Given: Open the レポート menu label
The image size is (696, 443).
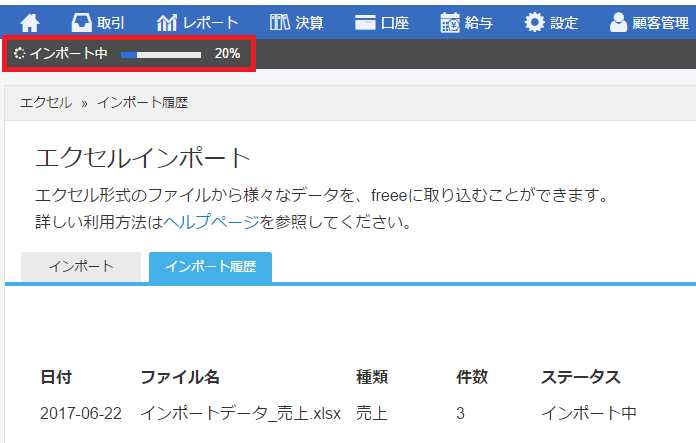Looking at the screenshot, I should coord(211,23).
